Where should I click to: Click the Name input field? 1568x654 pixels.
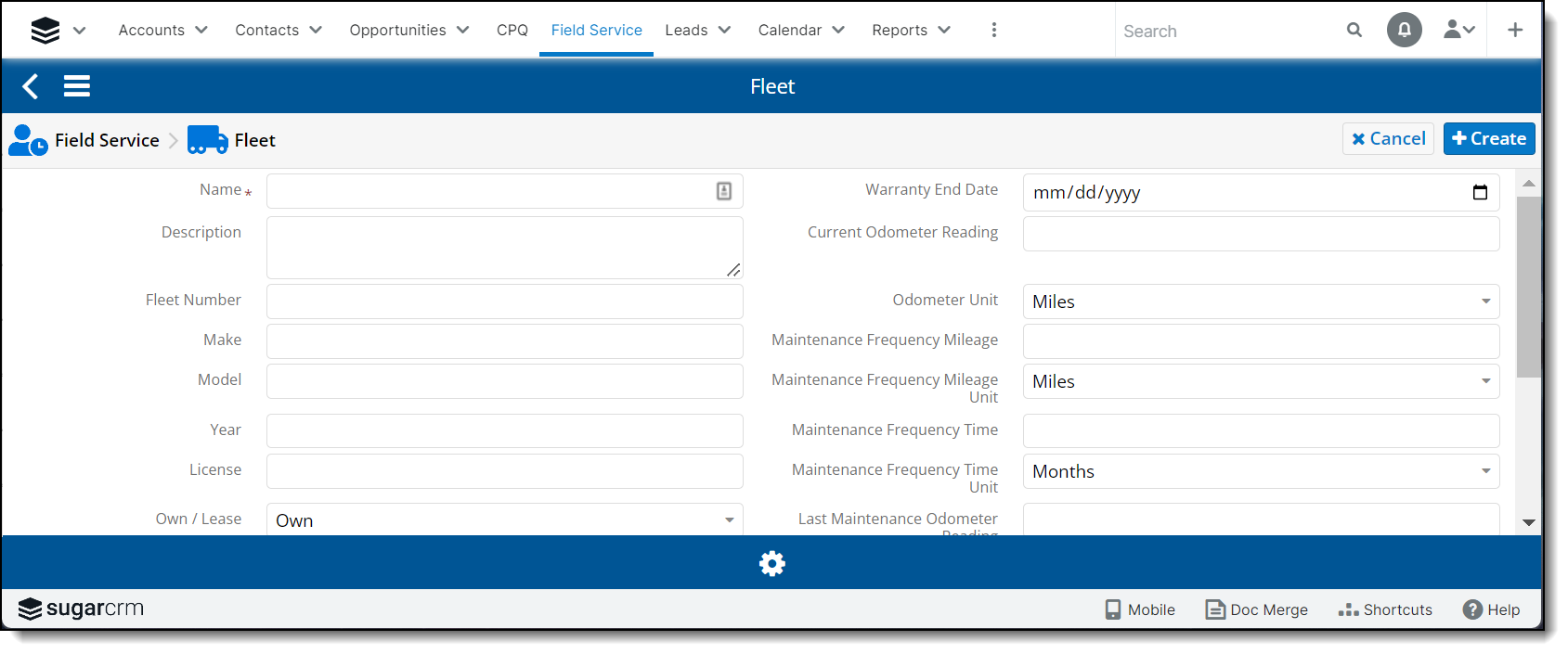[x=505, y=191]
